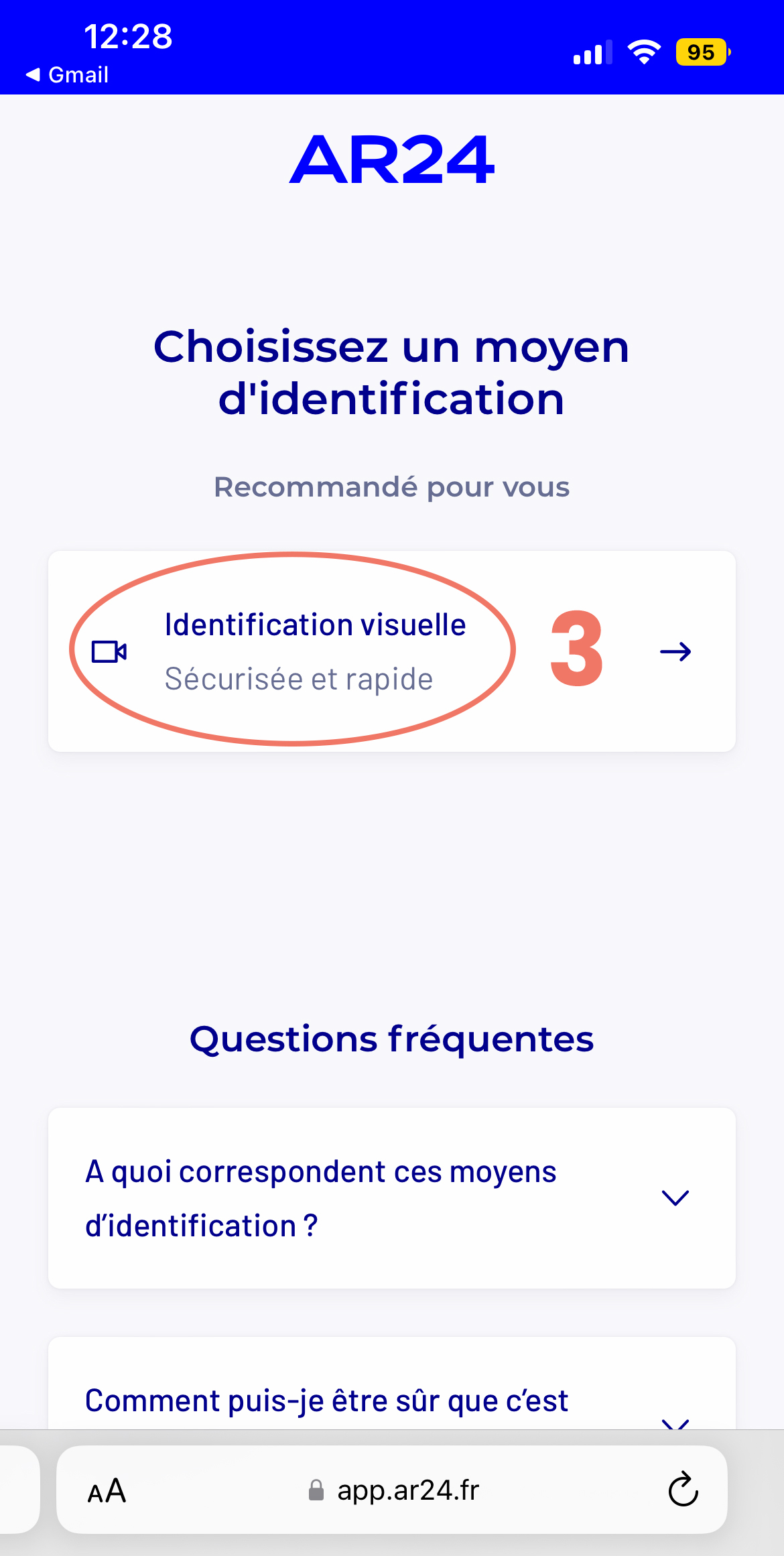Tap the battery indicator showing 95
This screenshot has height=1556, width=784.
[x=703, y=52]
